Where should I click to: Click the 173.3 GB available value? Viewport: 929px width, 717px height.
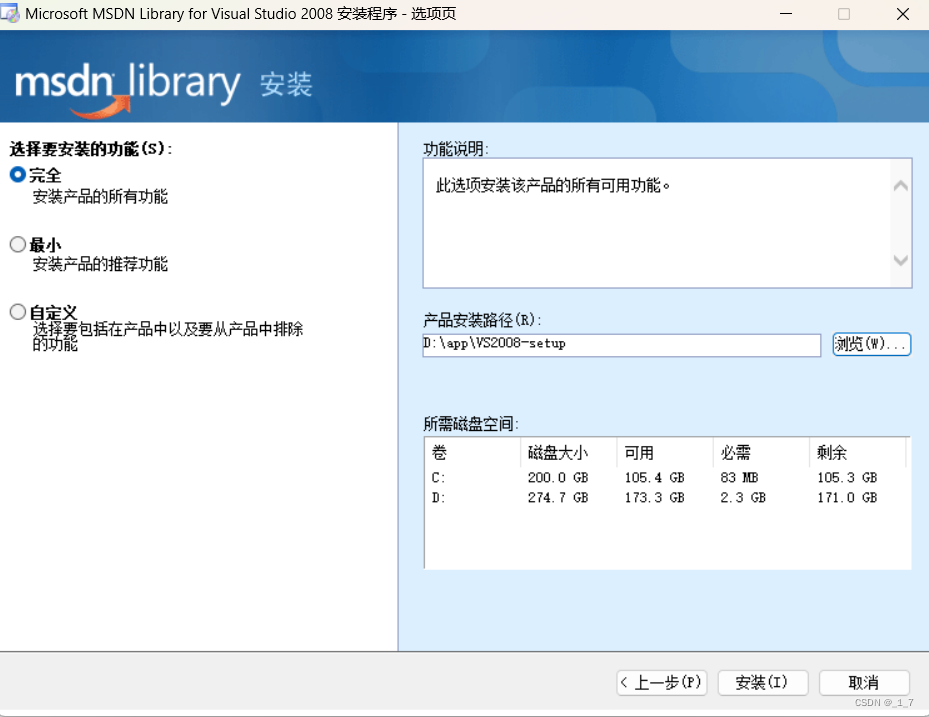pyautogui.click(x=655, y=498)
